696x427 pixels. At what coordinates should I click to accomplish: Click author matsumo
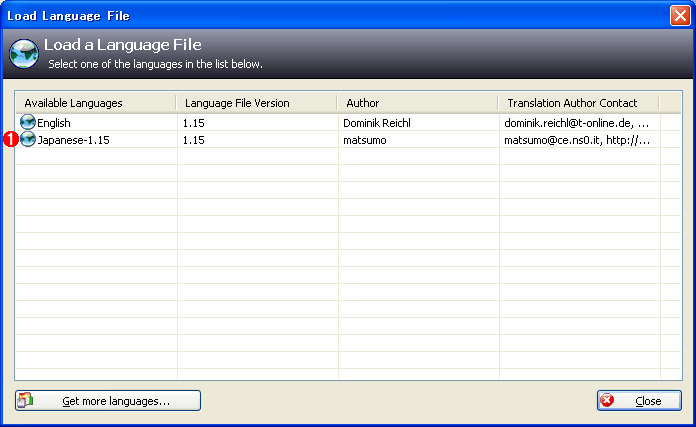pyautogui.click(x=365, y=140)
